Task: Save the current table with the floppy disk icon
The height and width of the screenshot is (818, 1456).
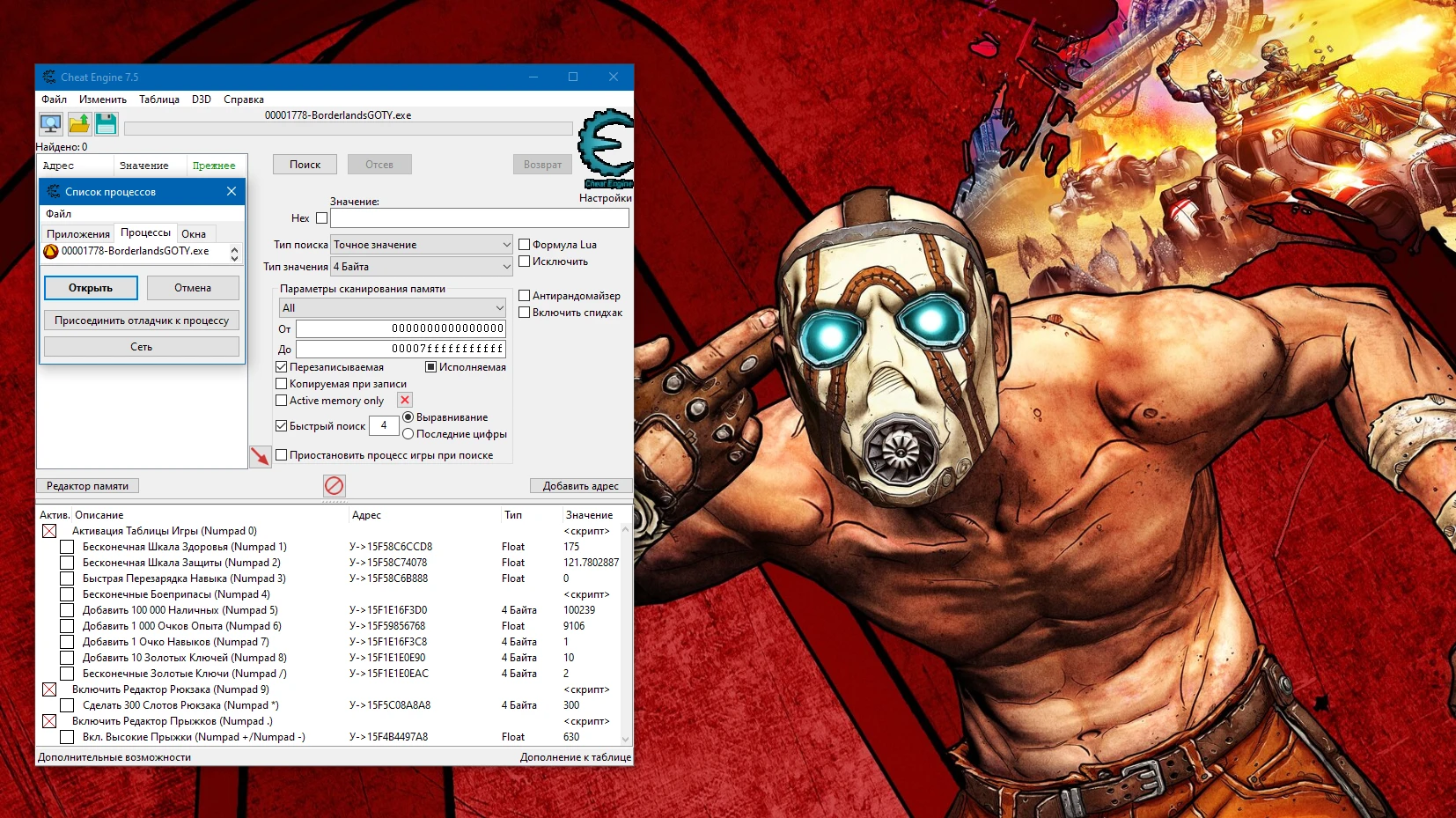Action: (x=105, y=124)
